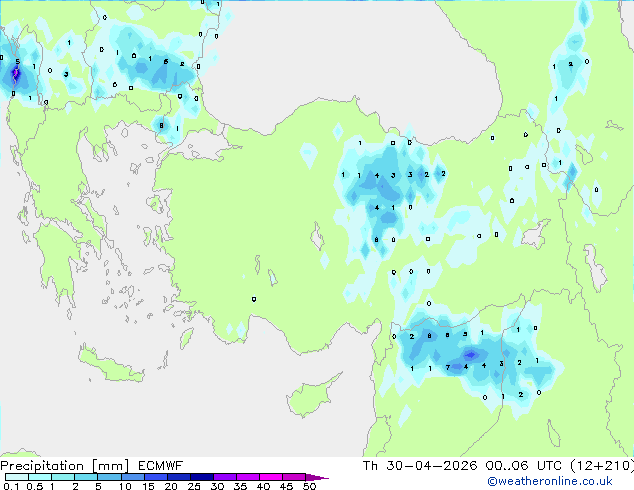634x490 pixels.
Task: Click the Precipitation [mm] legend title
Action: pos(56,465)
